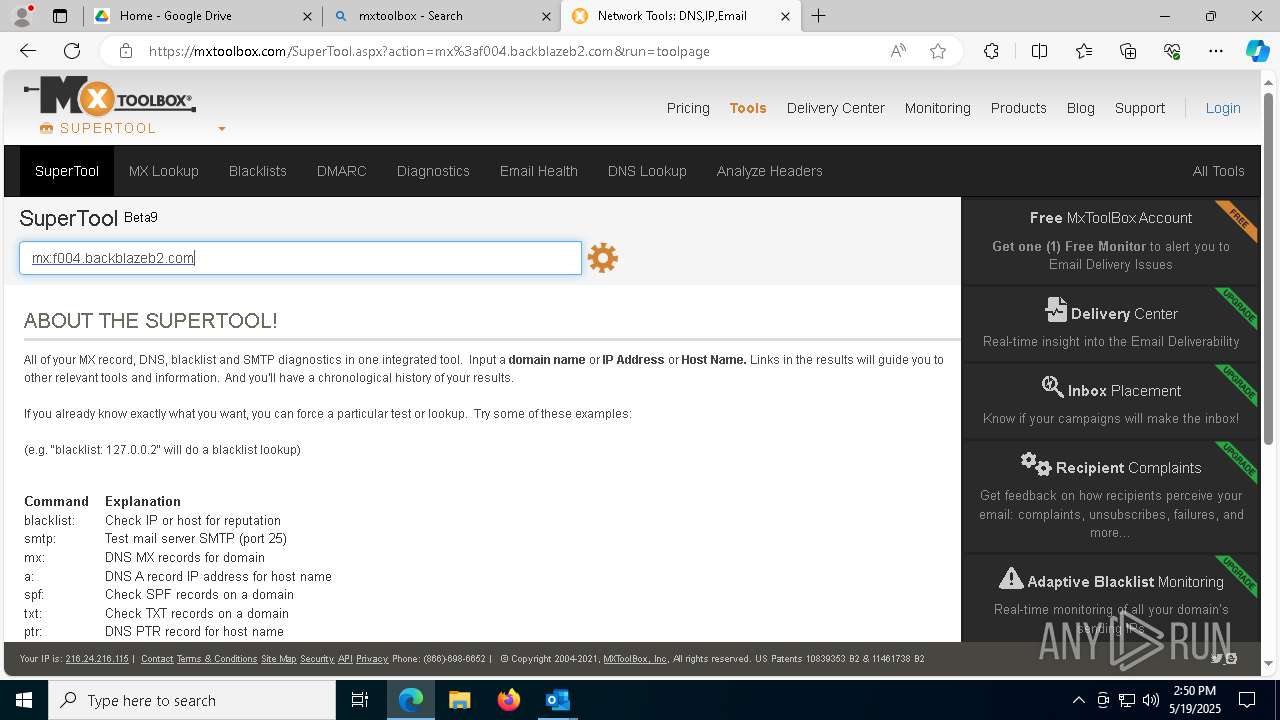Open Task View on taskbar
Viewport: 1280px width, 720px height.
360,700
